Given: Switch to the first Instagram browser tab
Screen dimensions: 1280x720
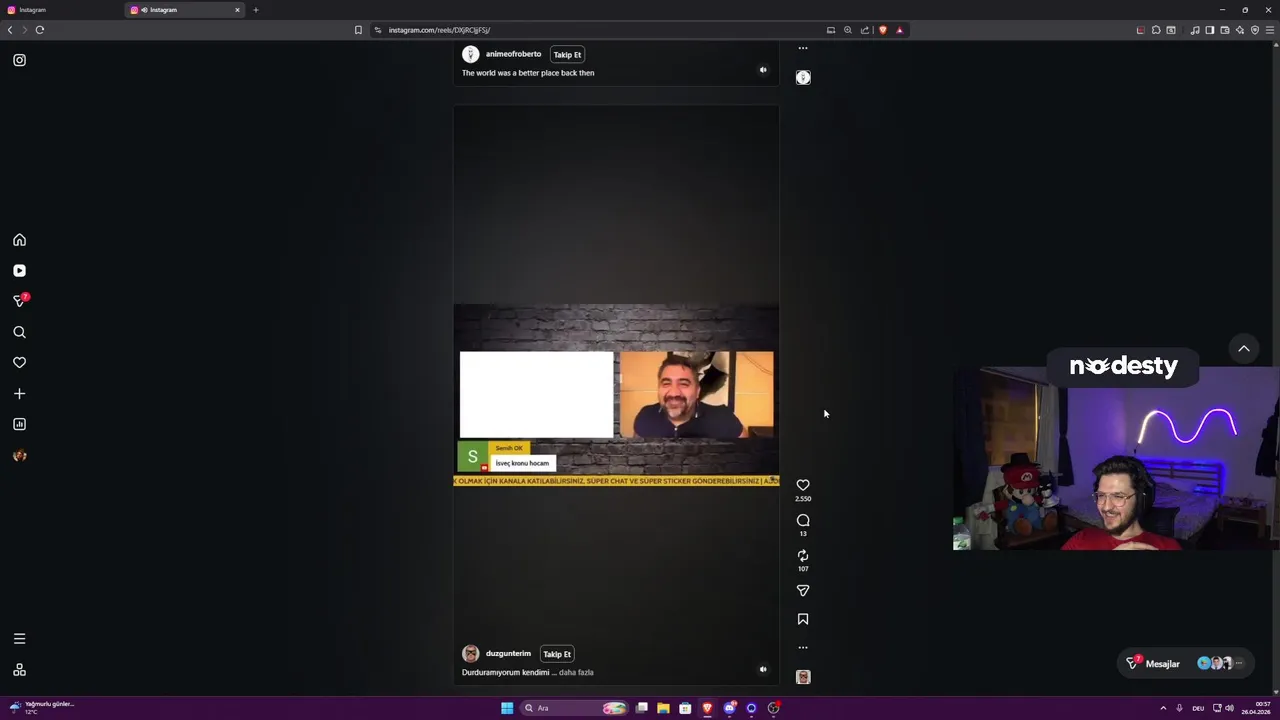Looking at the screenshot, I should tap(62, 10).
